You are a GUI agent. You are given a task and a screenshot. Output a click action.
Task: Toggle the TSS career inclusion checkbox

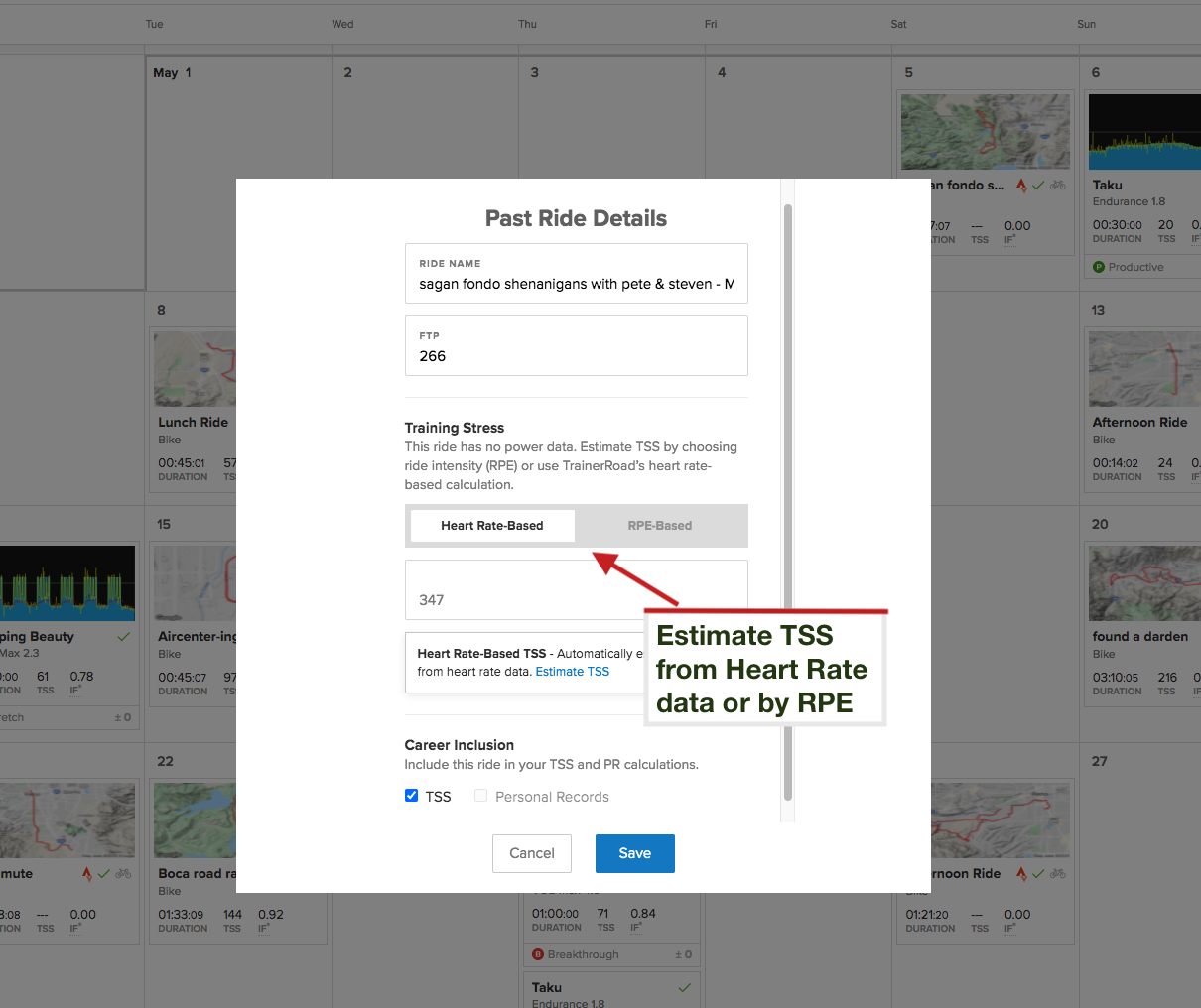point(412,796)
